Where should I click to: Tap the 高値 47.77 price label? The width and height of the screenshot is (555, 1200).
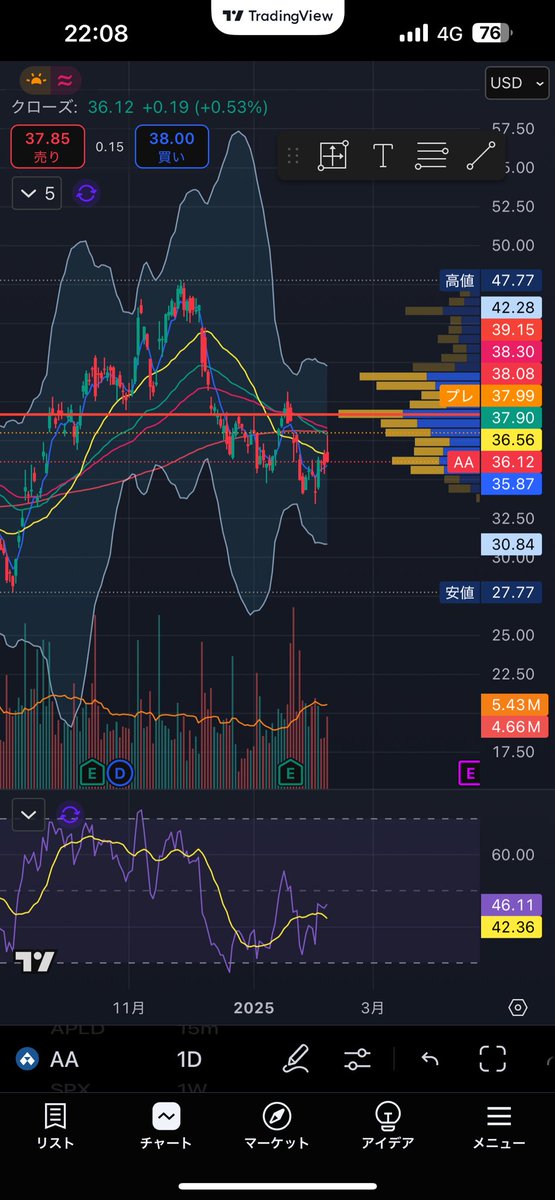point(491,281)
